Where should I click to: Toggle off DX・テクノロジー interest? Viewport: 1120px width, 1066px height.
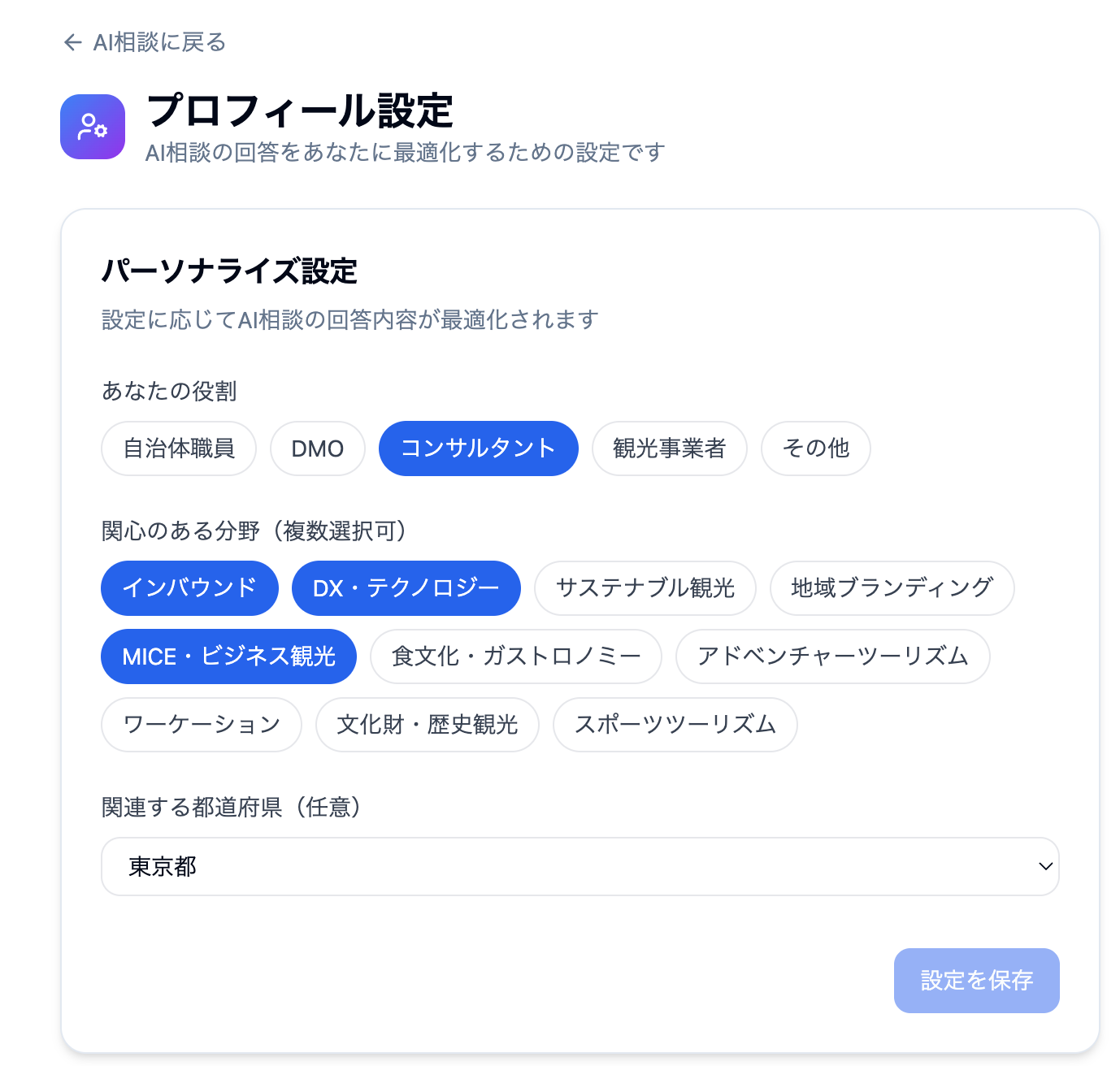pyautogui.click(x=406, y=588)
